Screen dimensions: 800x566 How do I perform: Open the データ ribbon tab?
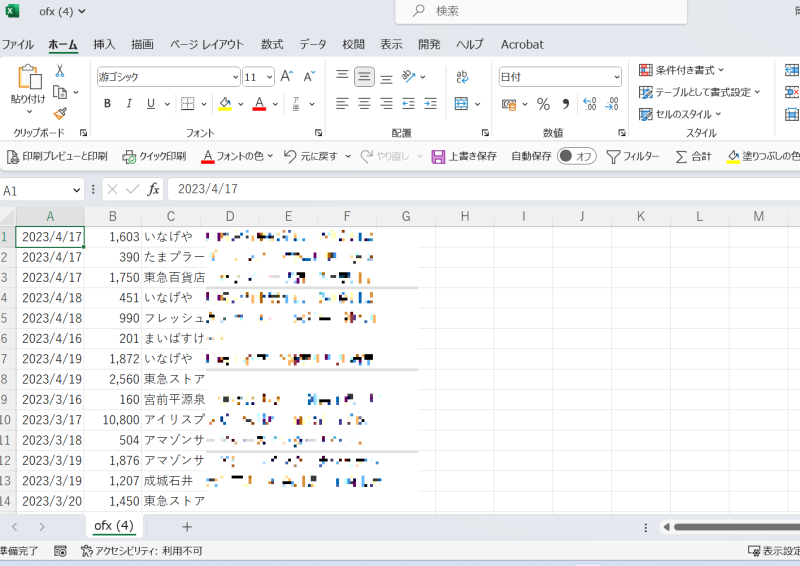[313, 44]
